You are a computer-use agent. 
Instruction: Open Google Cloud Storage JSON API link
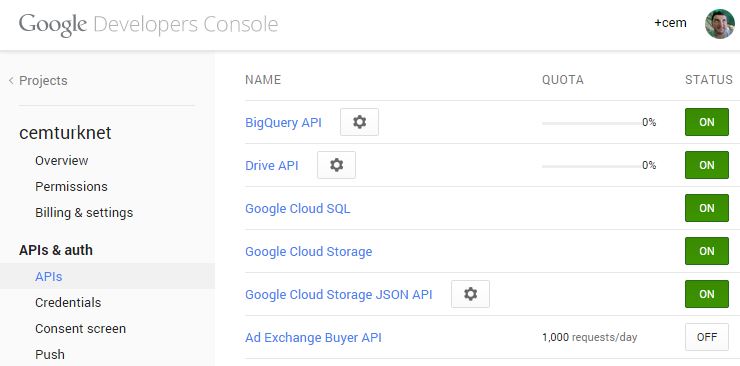[339, 295]
